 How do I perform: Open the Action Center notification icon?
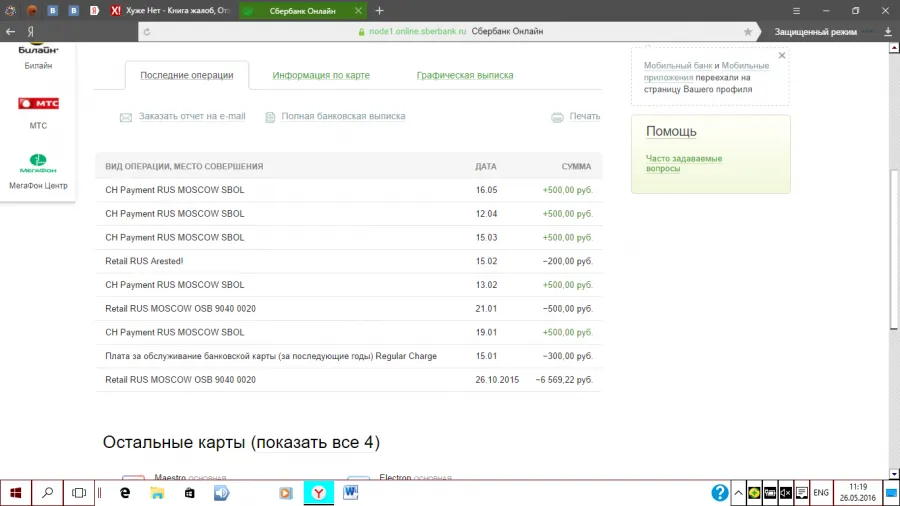tap(802, 493)
